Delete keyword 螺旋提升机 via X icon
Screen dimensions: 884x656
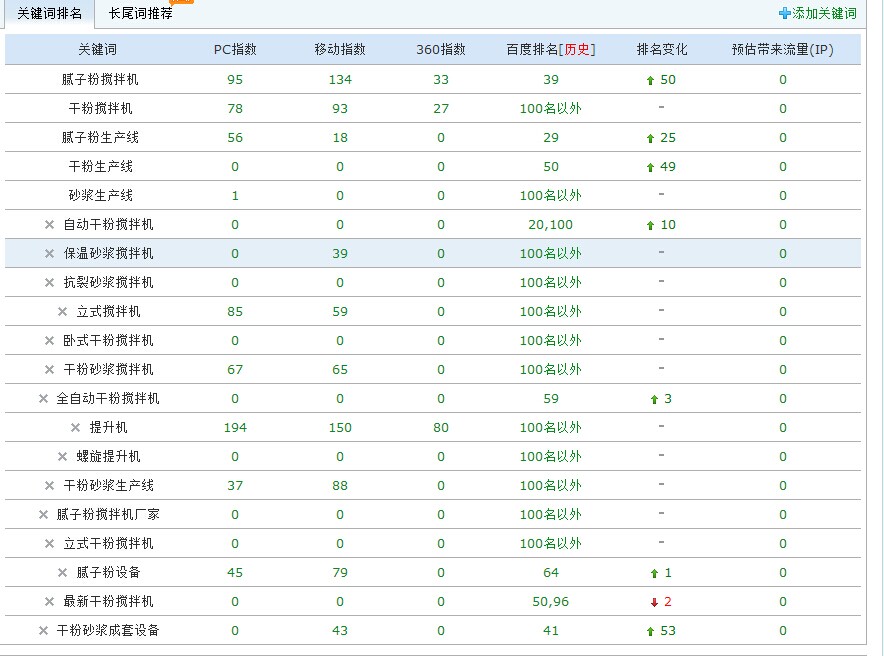coord(62,457)
